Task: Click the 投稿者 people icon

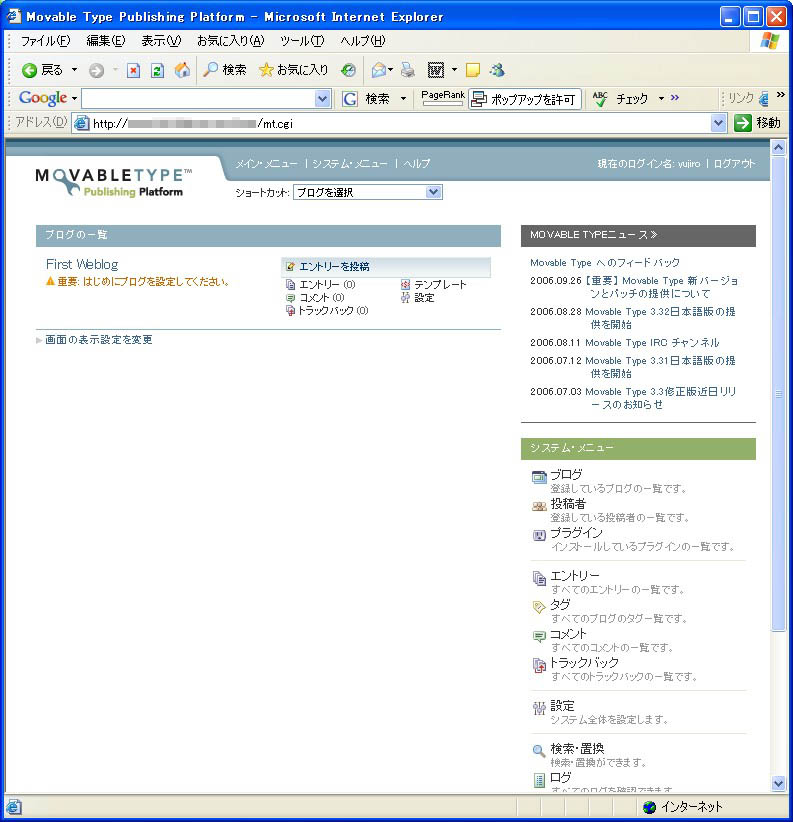Action: (539, 506)
